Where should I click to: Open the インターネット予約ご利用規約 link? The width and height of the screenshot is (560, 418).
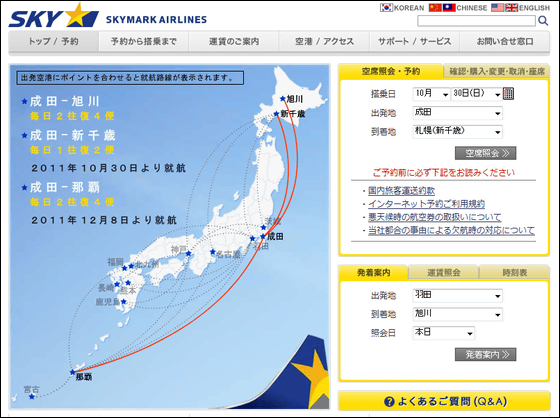(x=426, y=204)
